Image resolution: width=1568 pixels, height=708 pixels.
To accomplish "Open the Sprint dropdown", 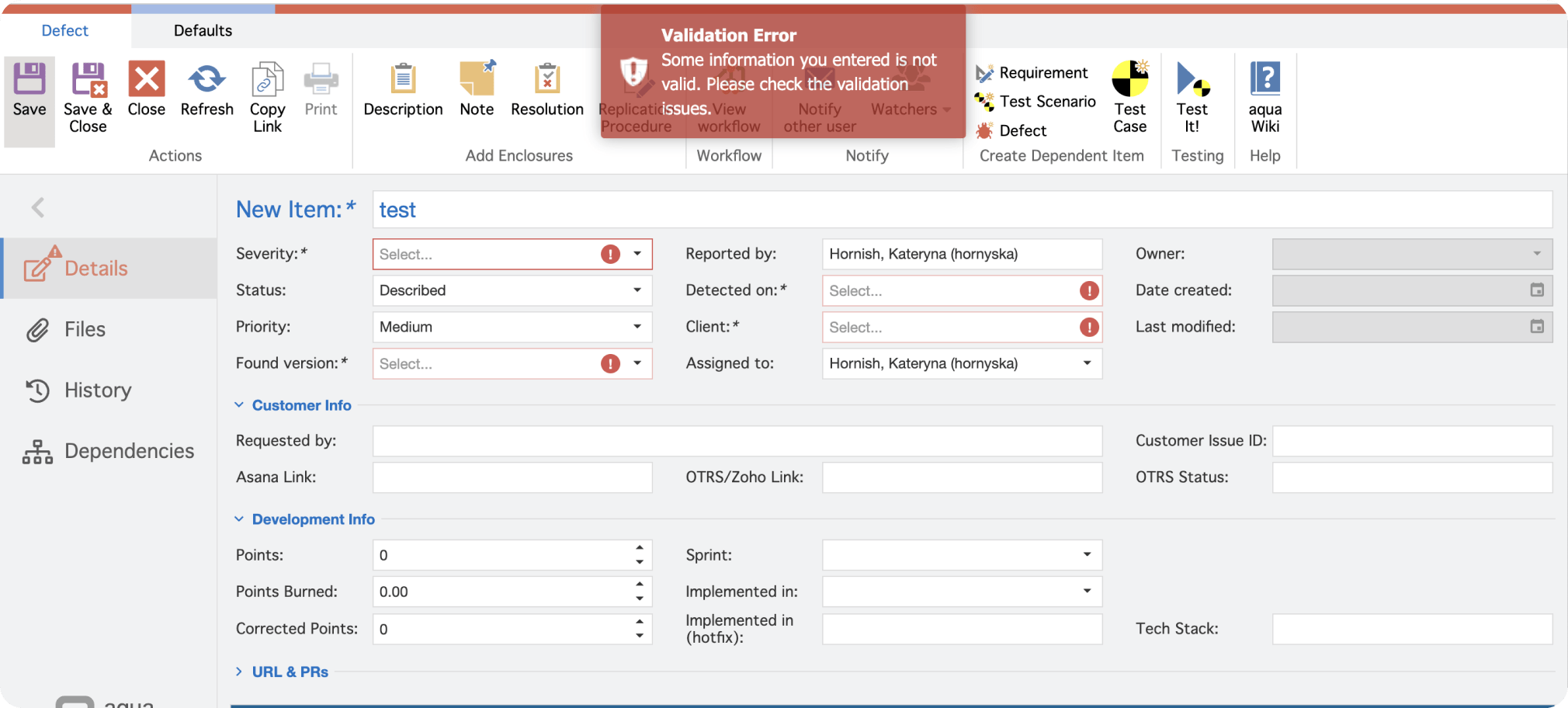I will pyautogui.click(x=1088, y=554).
